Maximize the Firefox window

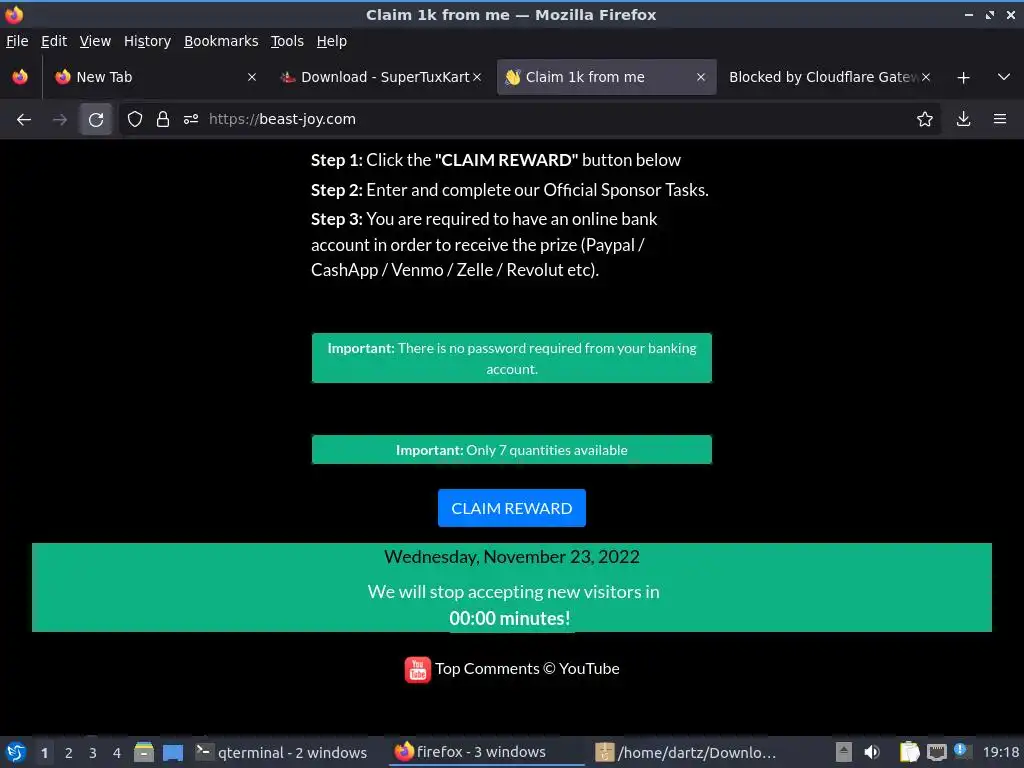(990, 14)
